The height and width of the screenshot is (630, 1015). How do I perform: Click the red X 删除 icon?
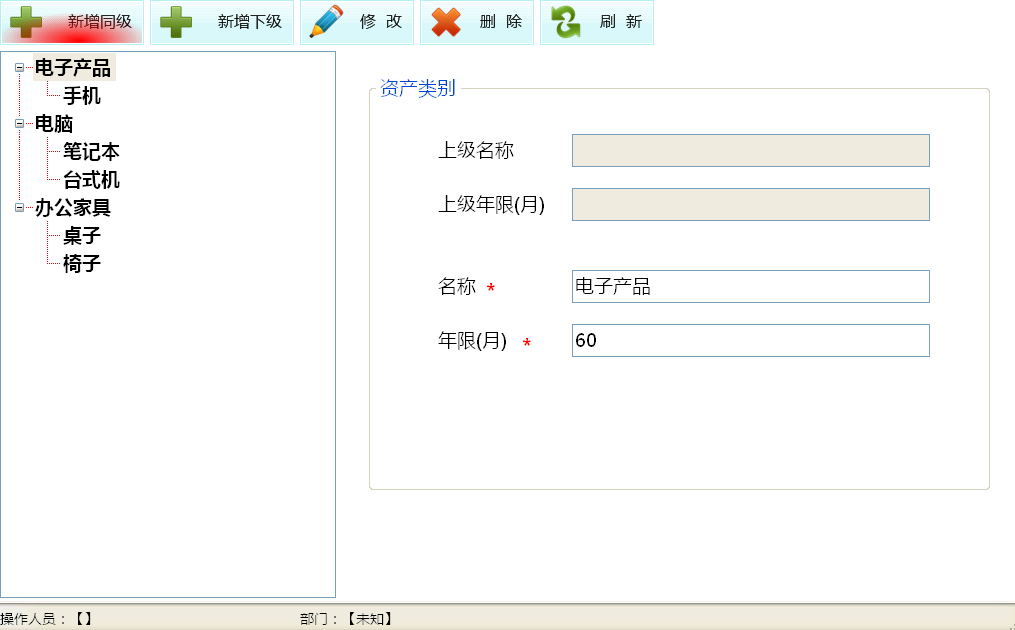click(446, 22)
